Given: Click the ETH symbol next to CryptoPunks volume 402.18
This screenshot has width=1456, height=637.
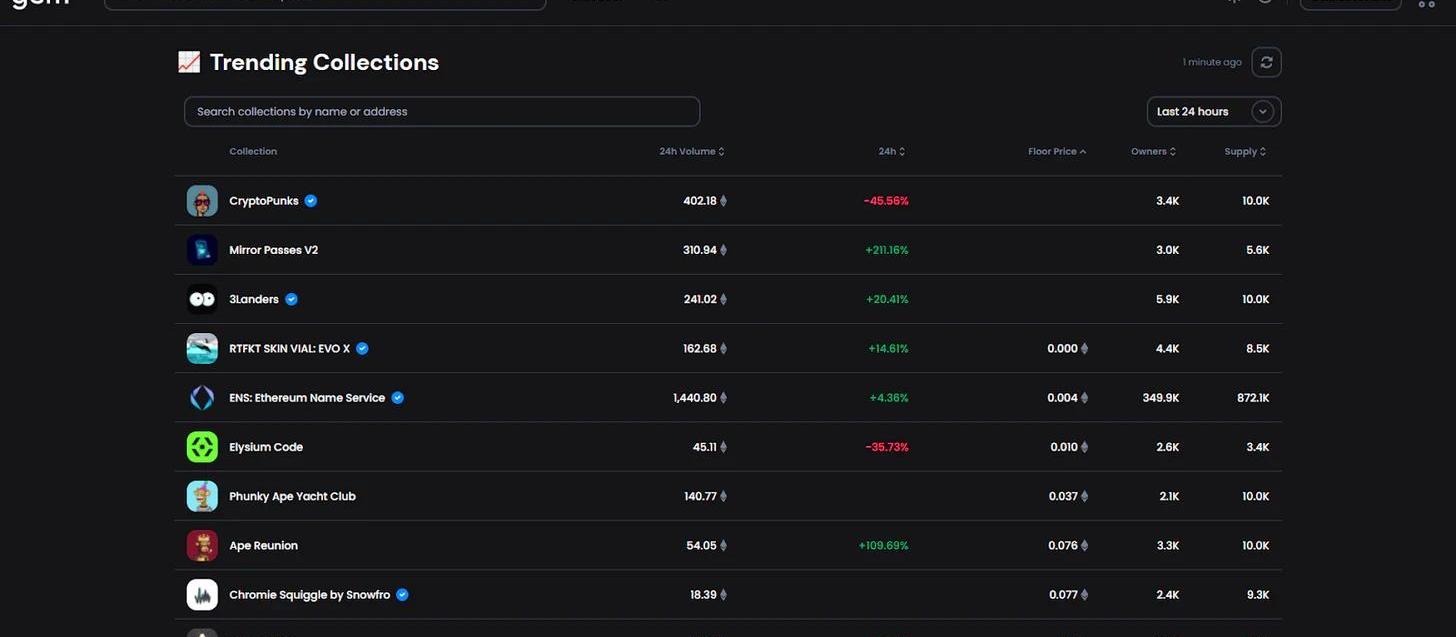Looking at the screenshot, I should [x=723, y=201].
